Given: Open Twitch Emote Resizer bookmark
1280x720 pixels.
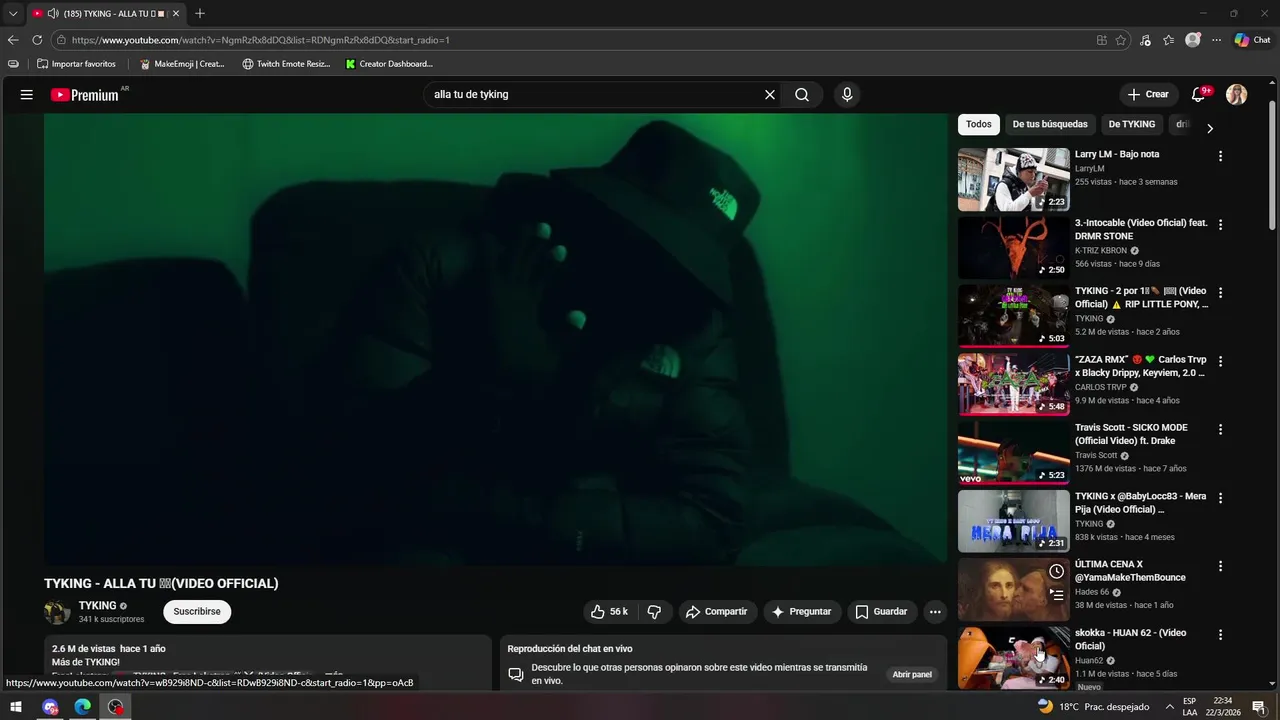Looking at the screenshot, I should [x=286, y=64].
